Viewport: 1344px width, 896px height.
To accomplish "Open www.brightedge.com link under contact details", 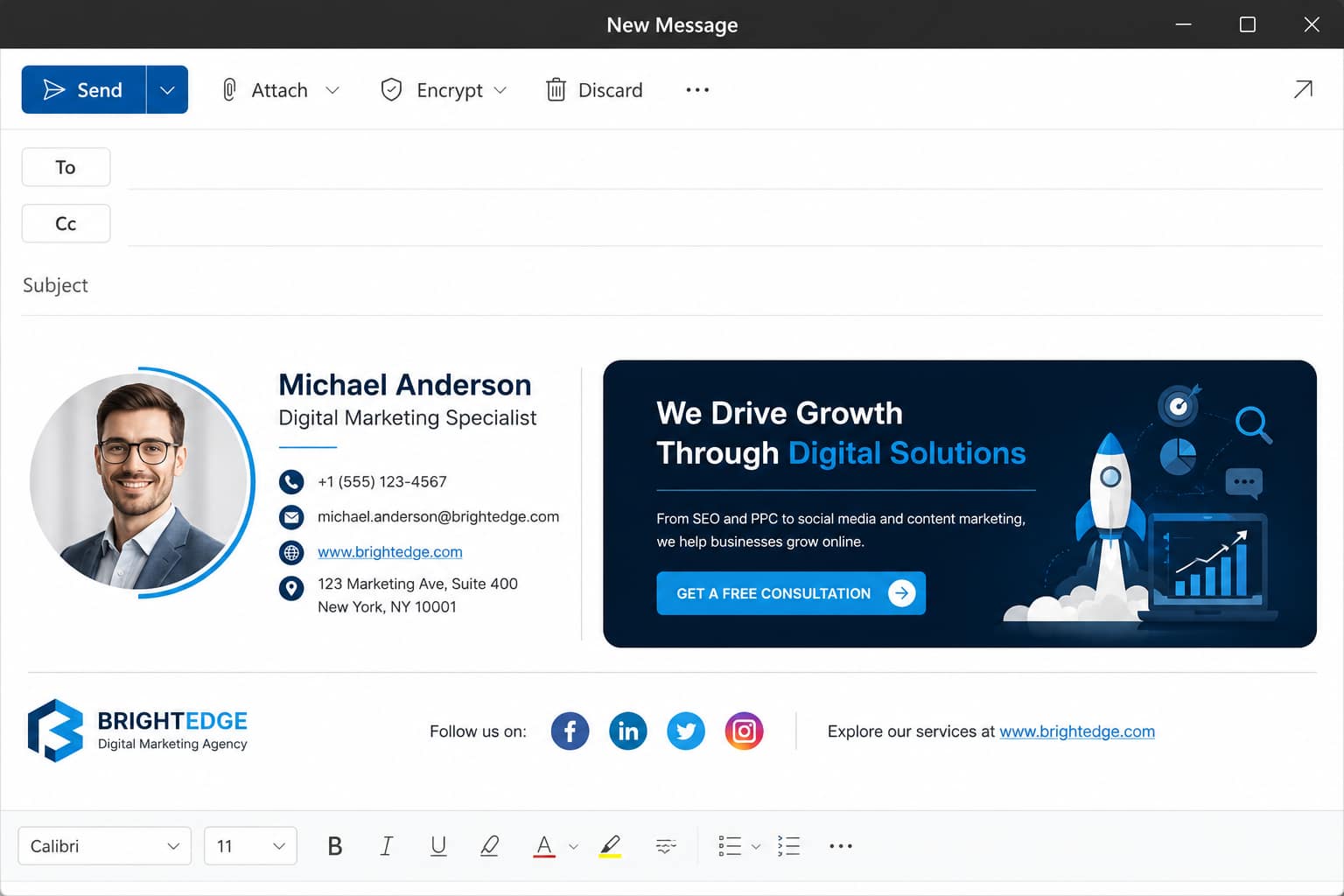I will (390, 552).
